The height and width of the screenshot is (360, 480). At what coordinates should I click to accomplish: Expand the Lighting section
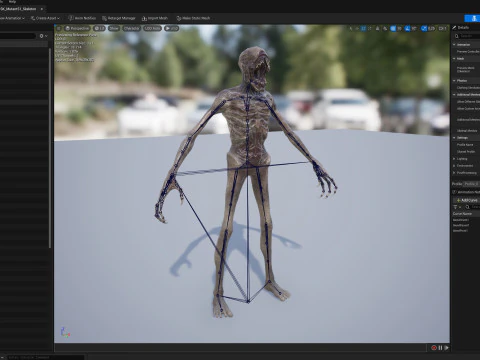(x=454, y=159)
